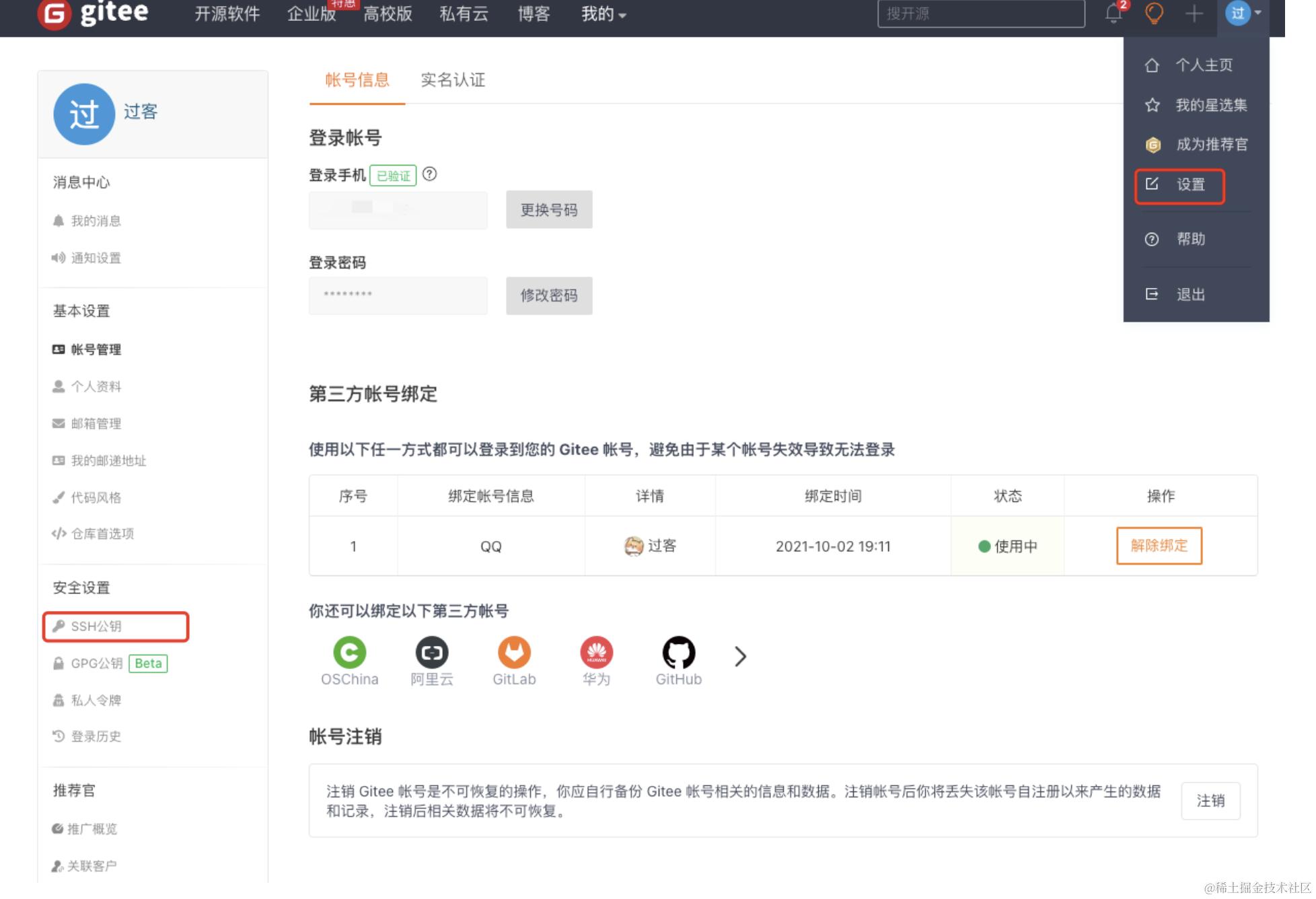Viewport: 1316px width, 899px height.
Task: Click help question mark beside 登录手机
Action: pyautogui.click(x=429, y=174)
